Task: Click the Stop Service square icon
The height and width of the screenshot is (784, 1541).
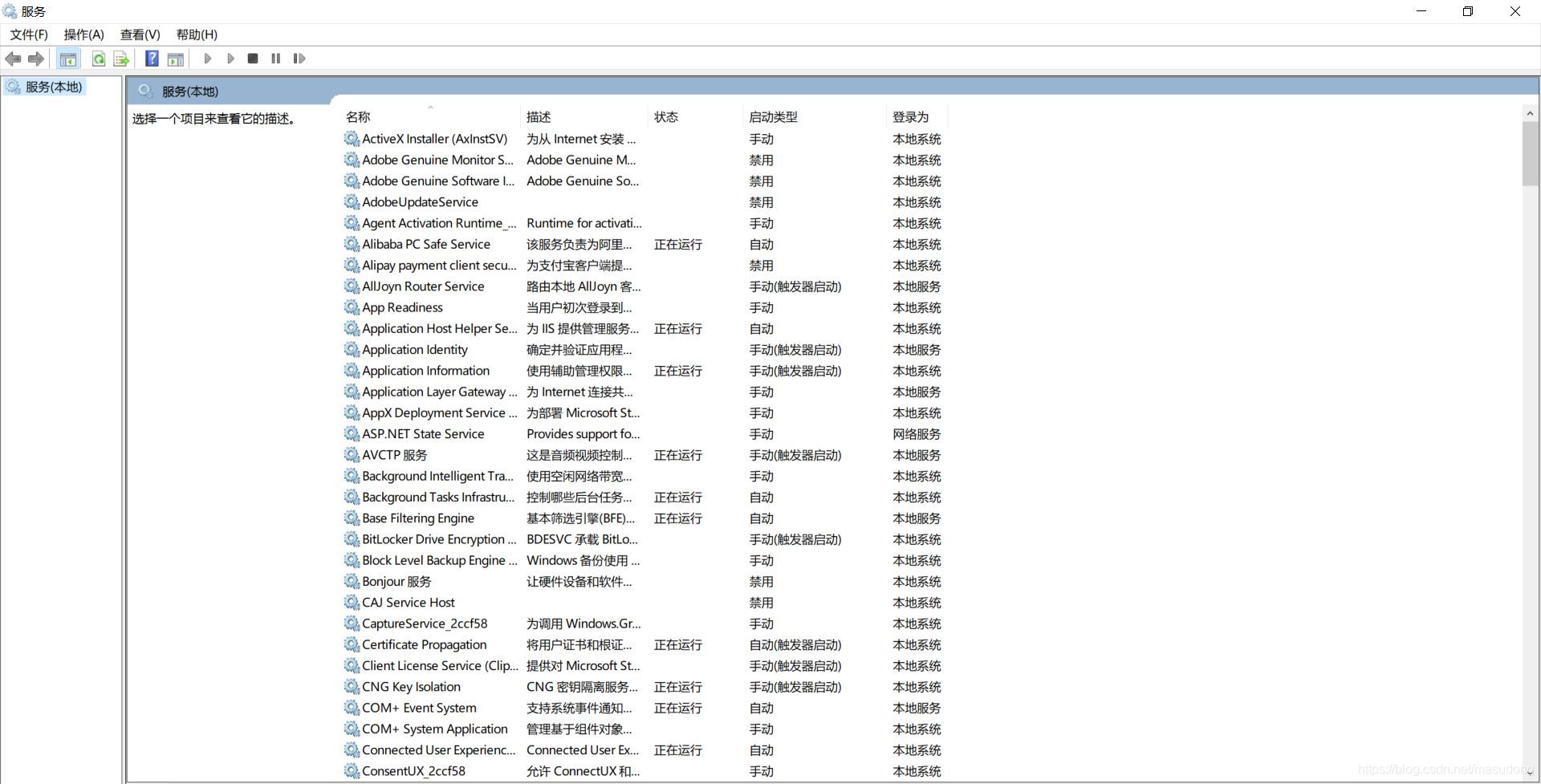Action: point(253,59)
